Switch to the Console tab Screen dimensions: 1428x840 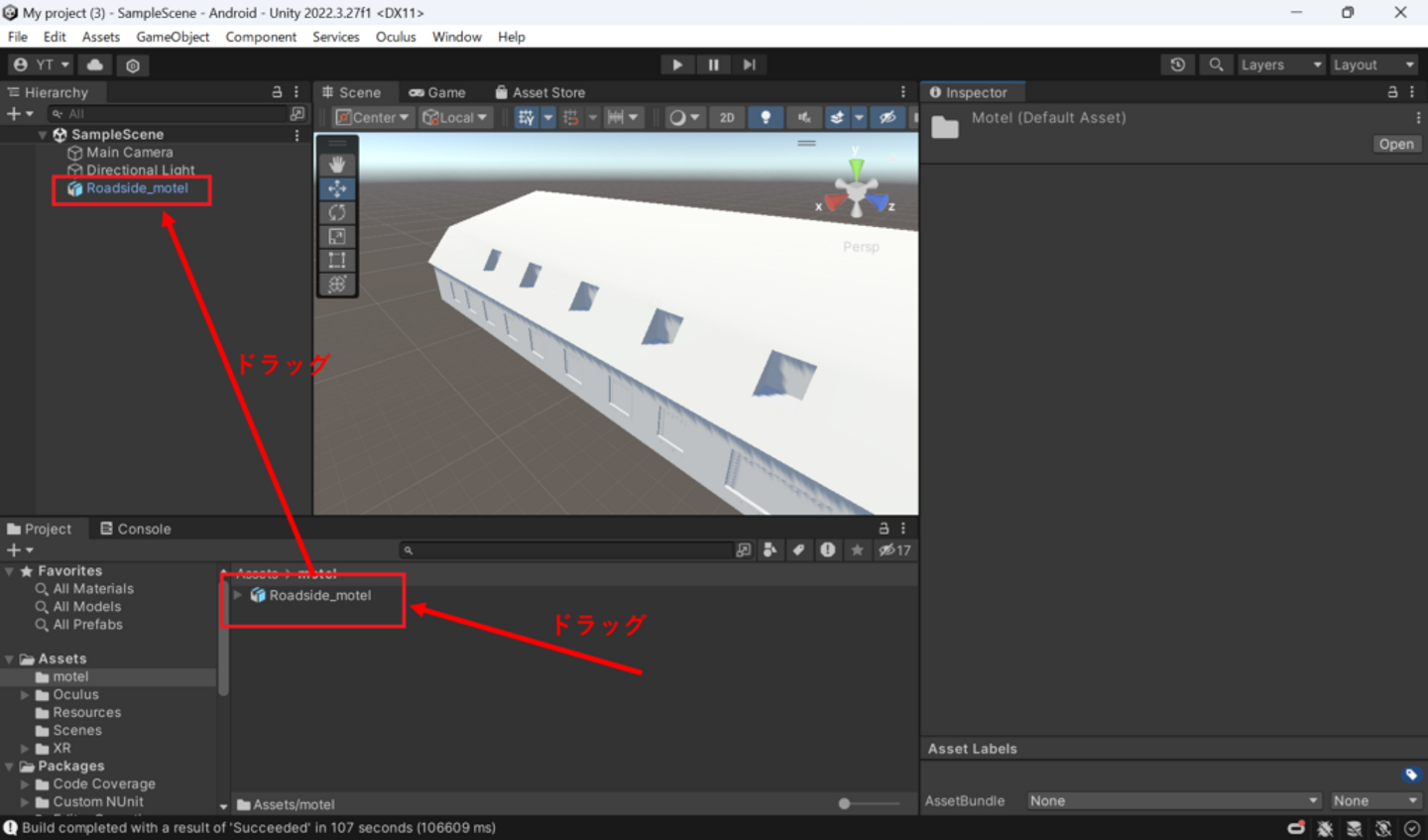[x=136, y=529]
